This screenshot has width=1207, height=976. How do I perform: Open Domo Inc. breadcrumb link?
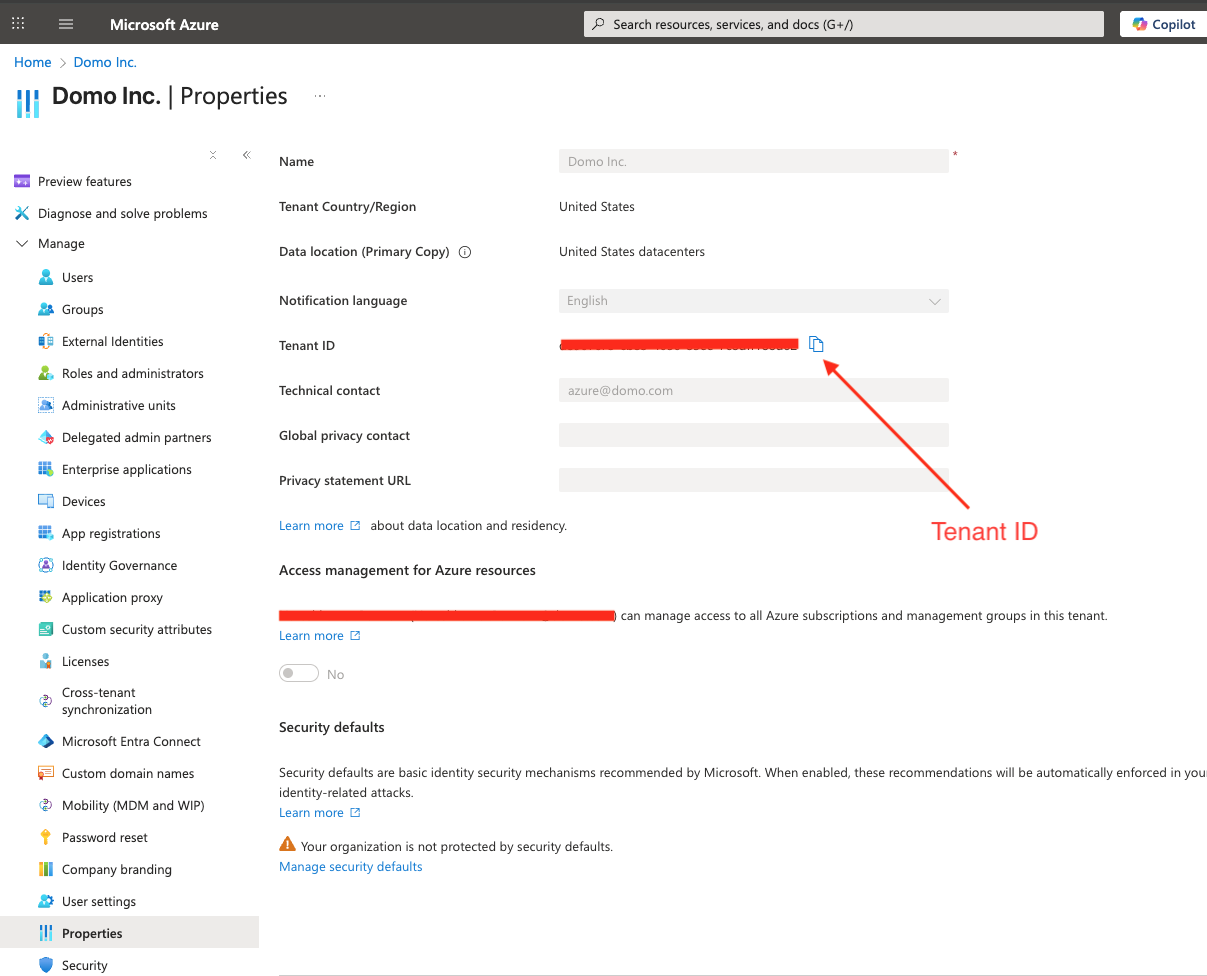pyautogui.click(x=105, y=62)
